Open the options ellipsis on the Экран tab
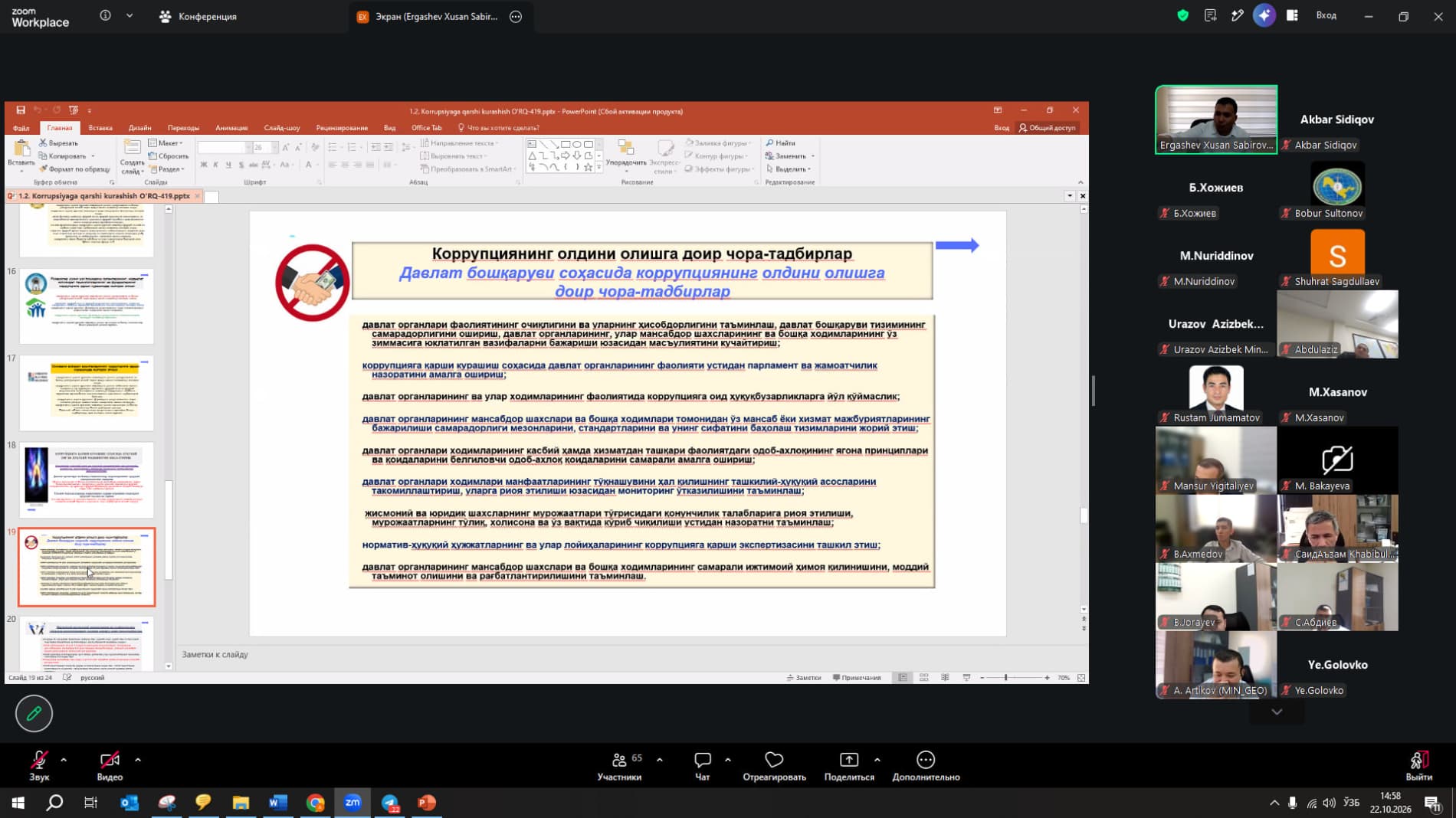 pos(516,16)
